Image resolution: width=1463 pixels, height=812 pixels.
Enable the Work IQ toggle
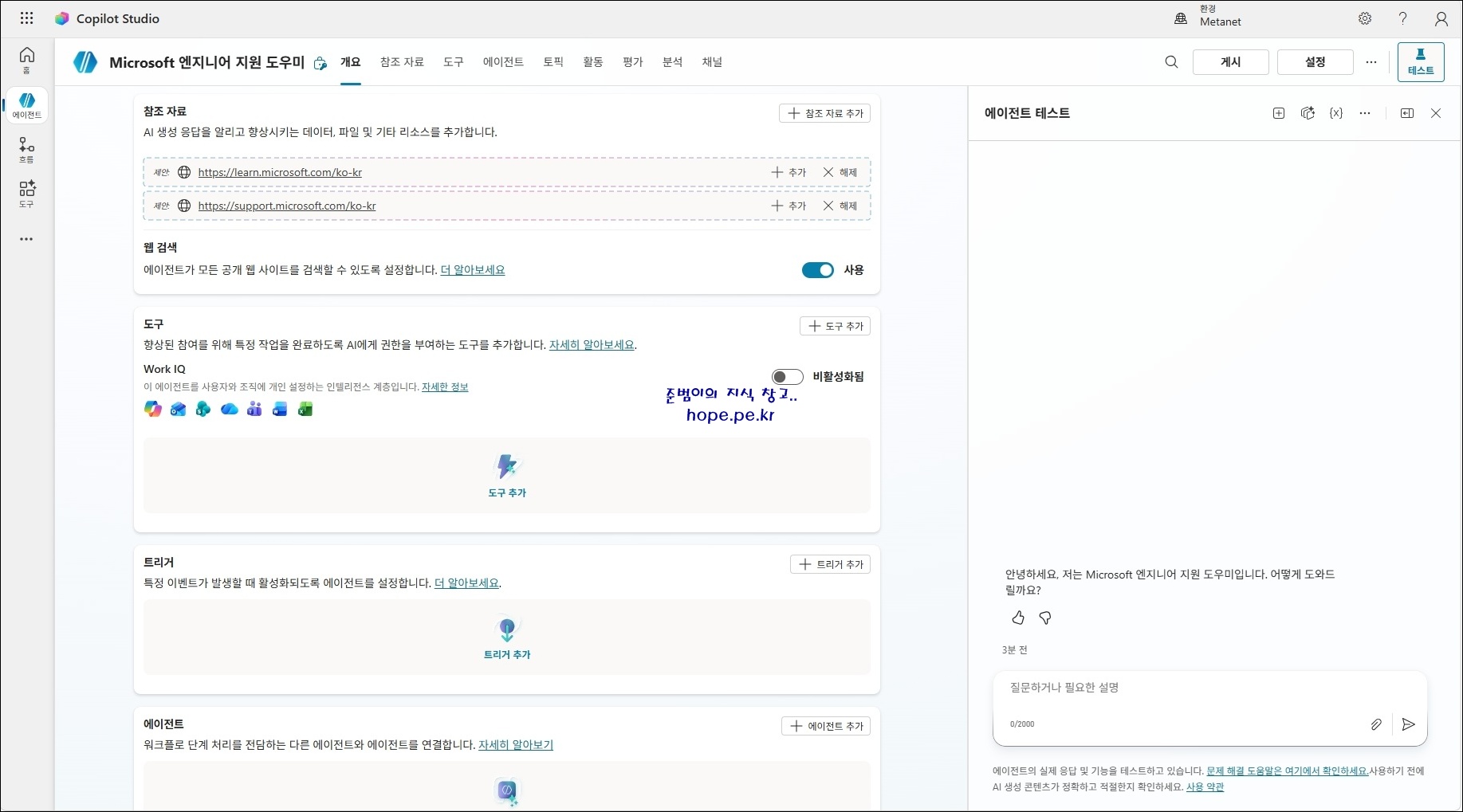point(788,377)
